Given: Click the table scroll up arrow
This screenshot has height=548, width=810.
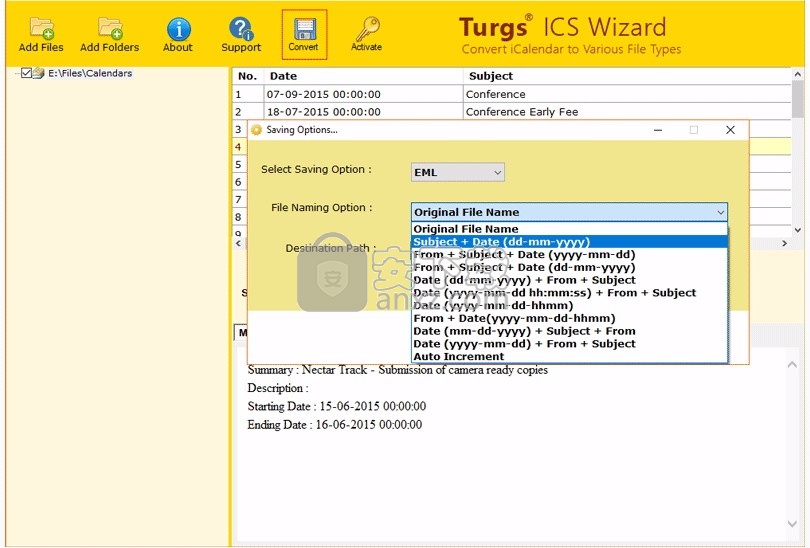Looking at the screenshot, I should pyautogui.click(x=798, y=74).
